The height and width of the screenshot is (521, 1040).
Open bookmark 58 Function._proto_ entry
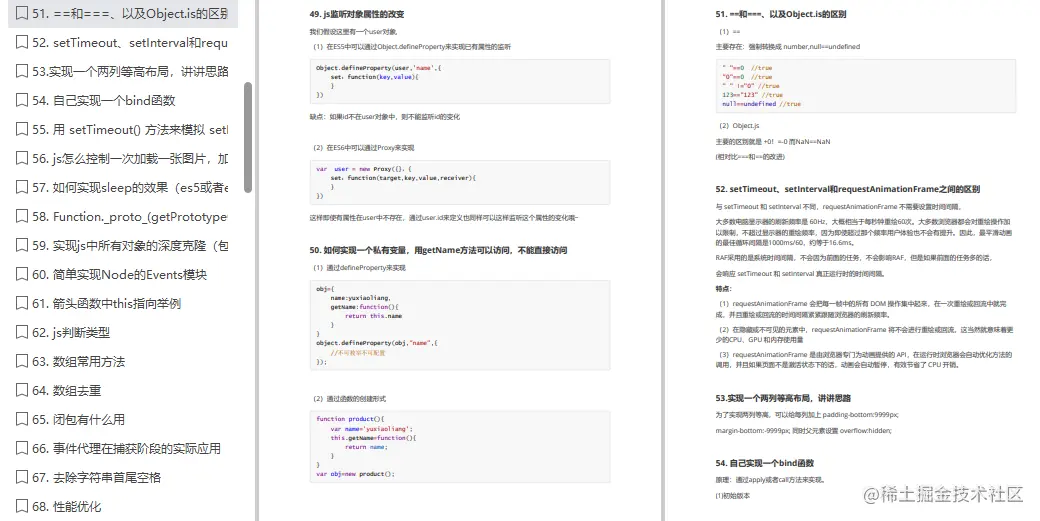(x=130, y=217)
